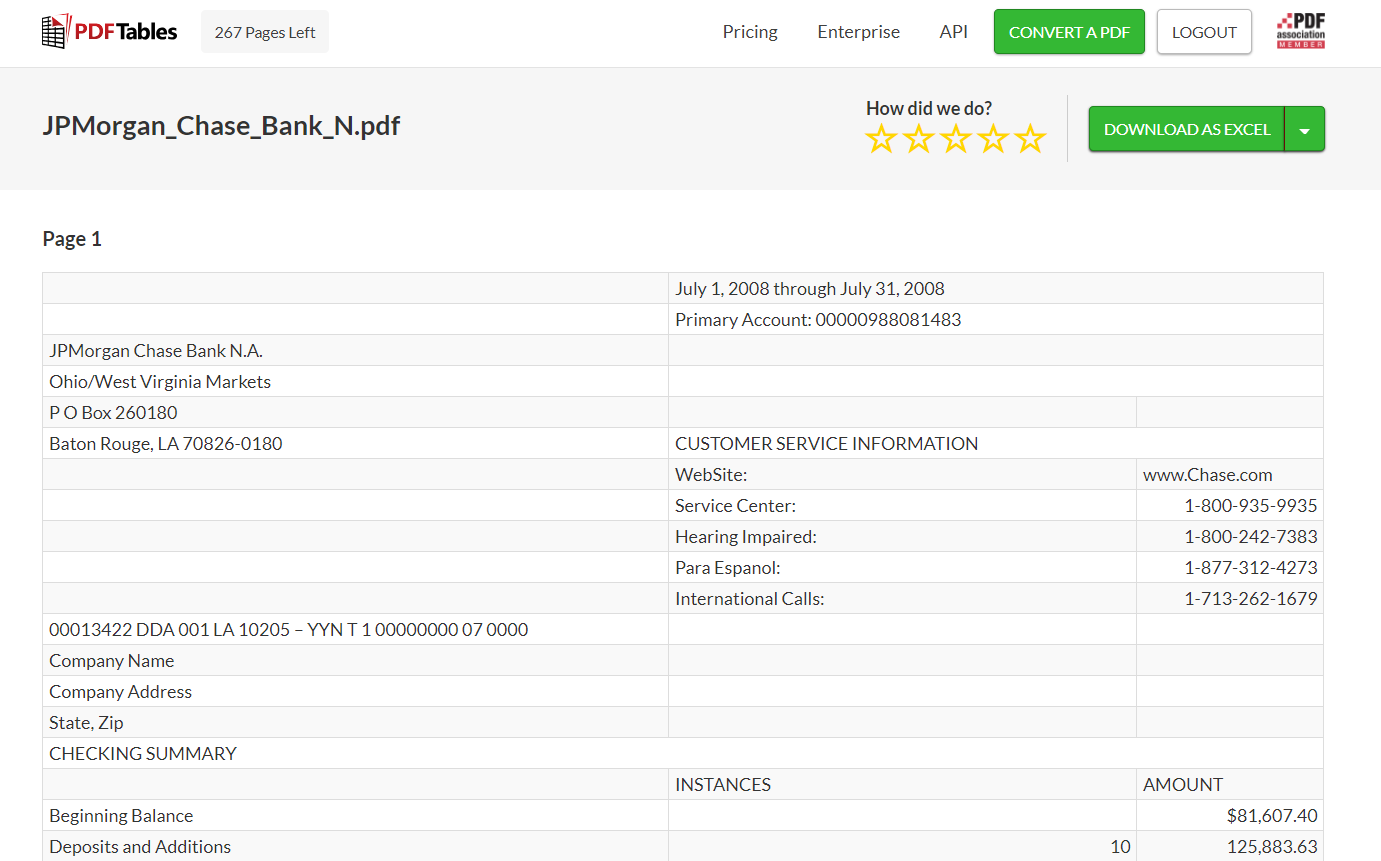
Task: Select the Para Espanol: label cell
Action: pyautogui.click(x=902, y=568)
